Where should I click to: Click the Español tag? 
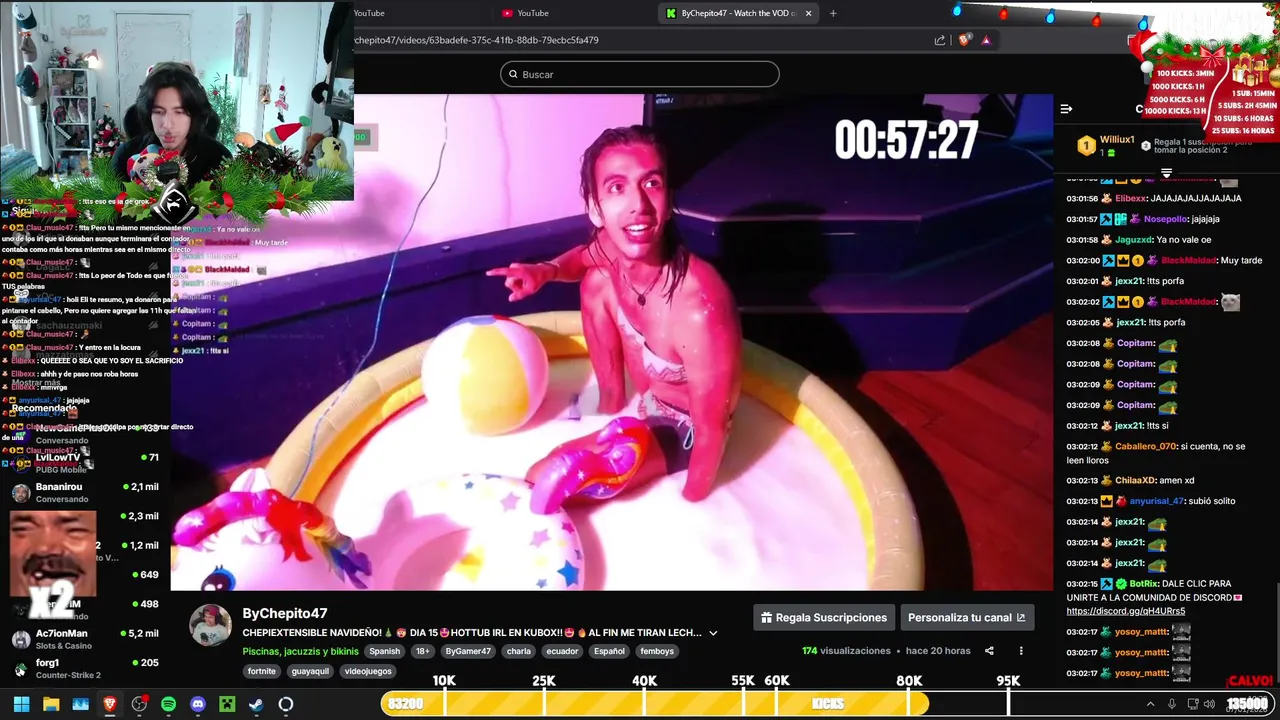(x=609, y=651)
